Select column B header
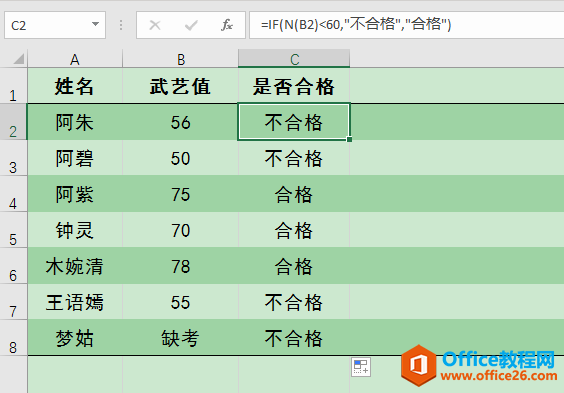Screen dimensions: 564x393 (x=181, y=59)
